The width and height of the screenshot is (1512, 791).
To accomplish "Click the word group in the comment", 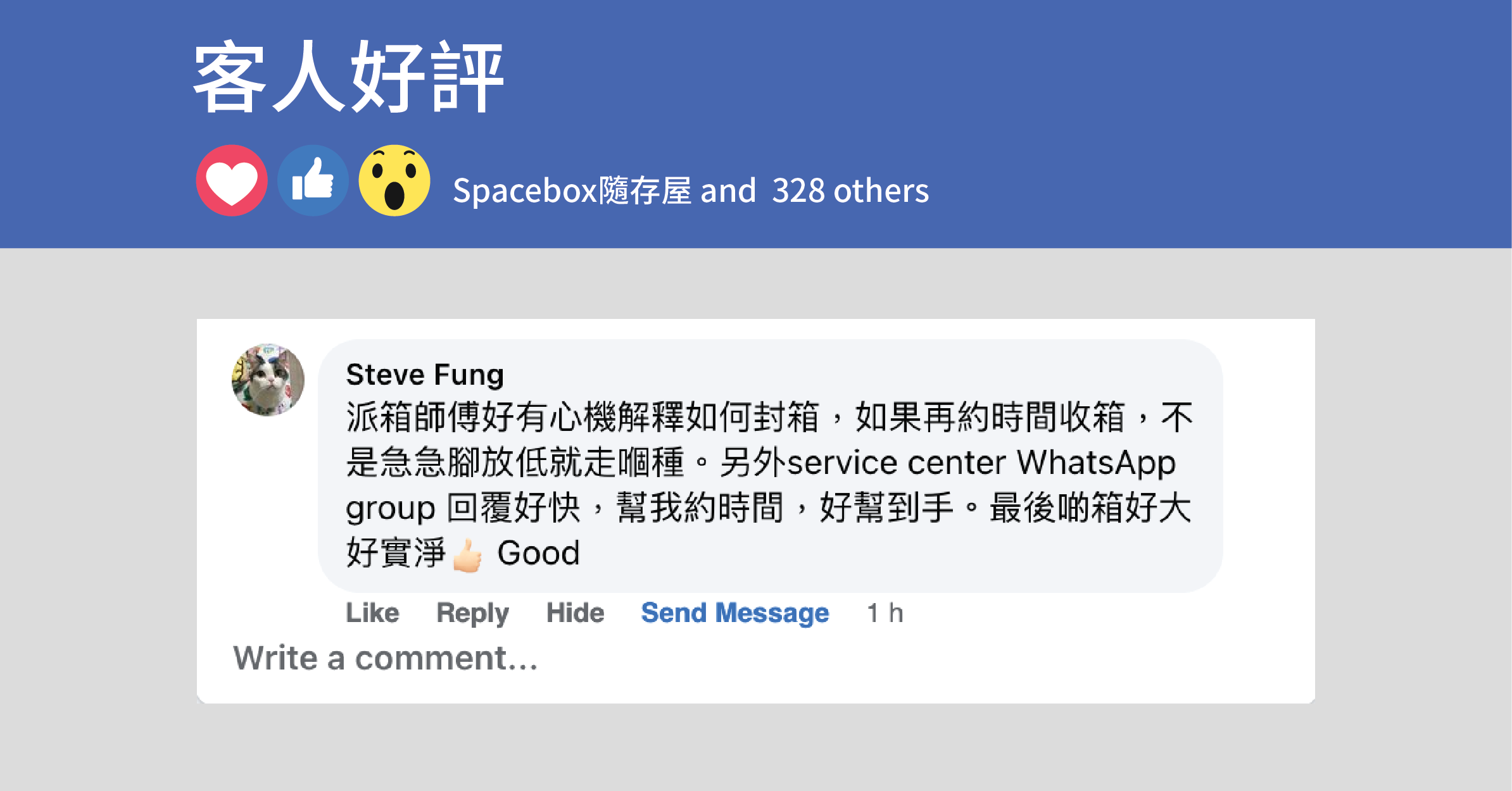I will pyautogui.click(x=391, y=509).
